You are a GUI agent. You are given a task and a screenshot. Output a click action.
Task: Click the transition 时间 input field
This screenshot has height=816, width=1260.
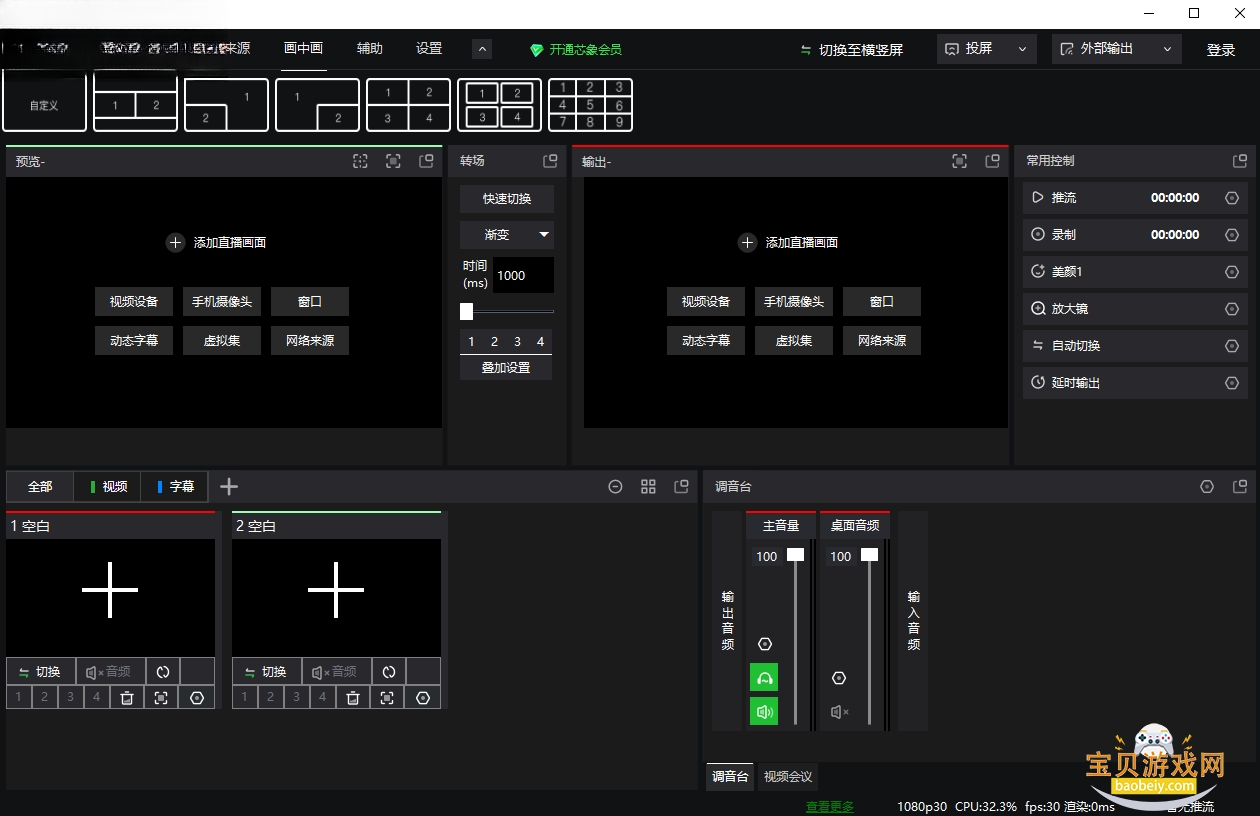(x=523, y=275)
